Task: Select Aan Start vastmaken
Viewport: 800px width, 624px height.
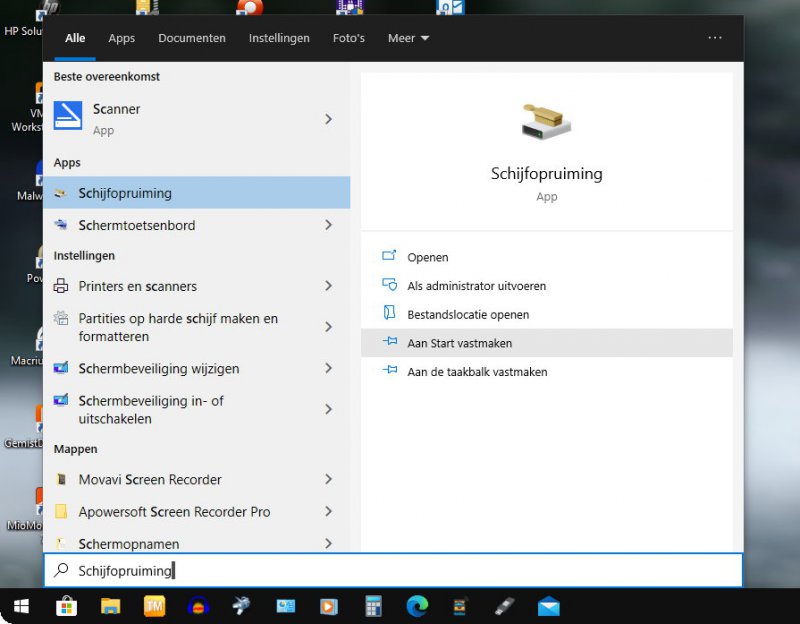Action: click(459, 343)
